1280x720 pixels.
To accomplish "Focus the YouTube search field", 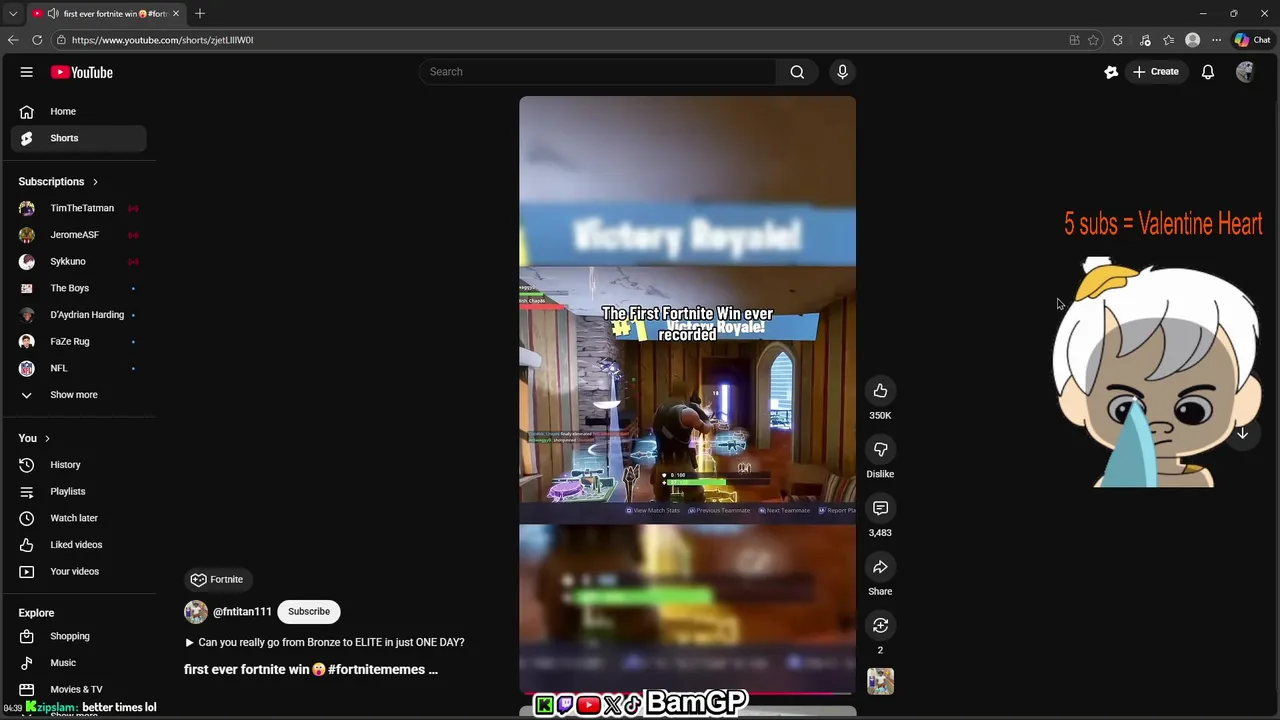I will [x=598, y=72].
